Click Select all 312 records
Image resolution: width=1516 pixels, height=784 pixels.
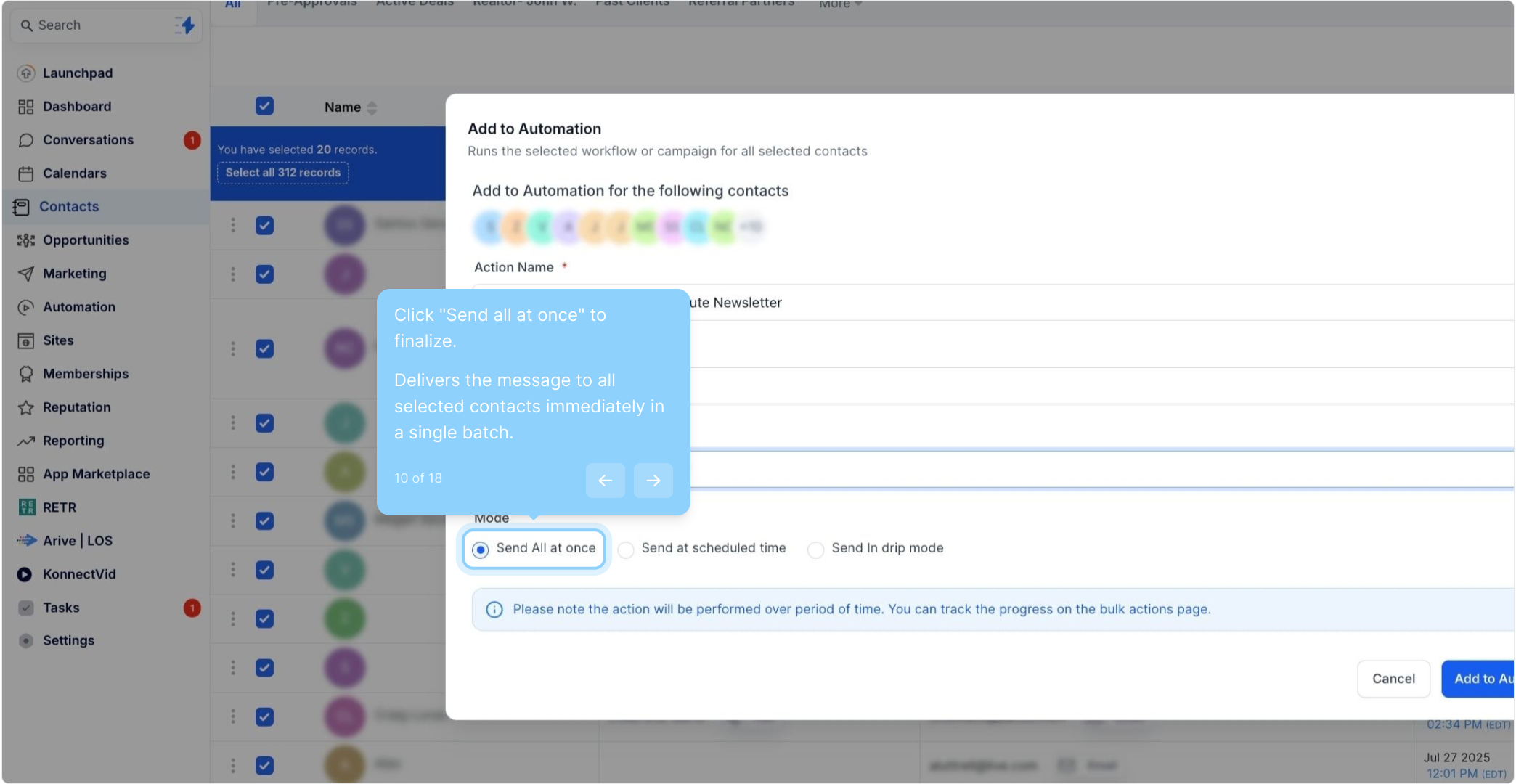tap(282, 173)
